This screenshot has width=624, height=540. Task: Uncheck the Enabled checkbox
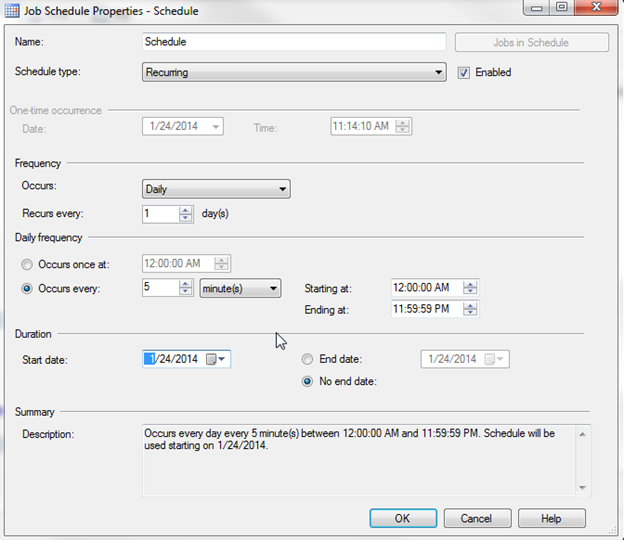464,73
